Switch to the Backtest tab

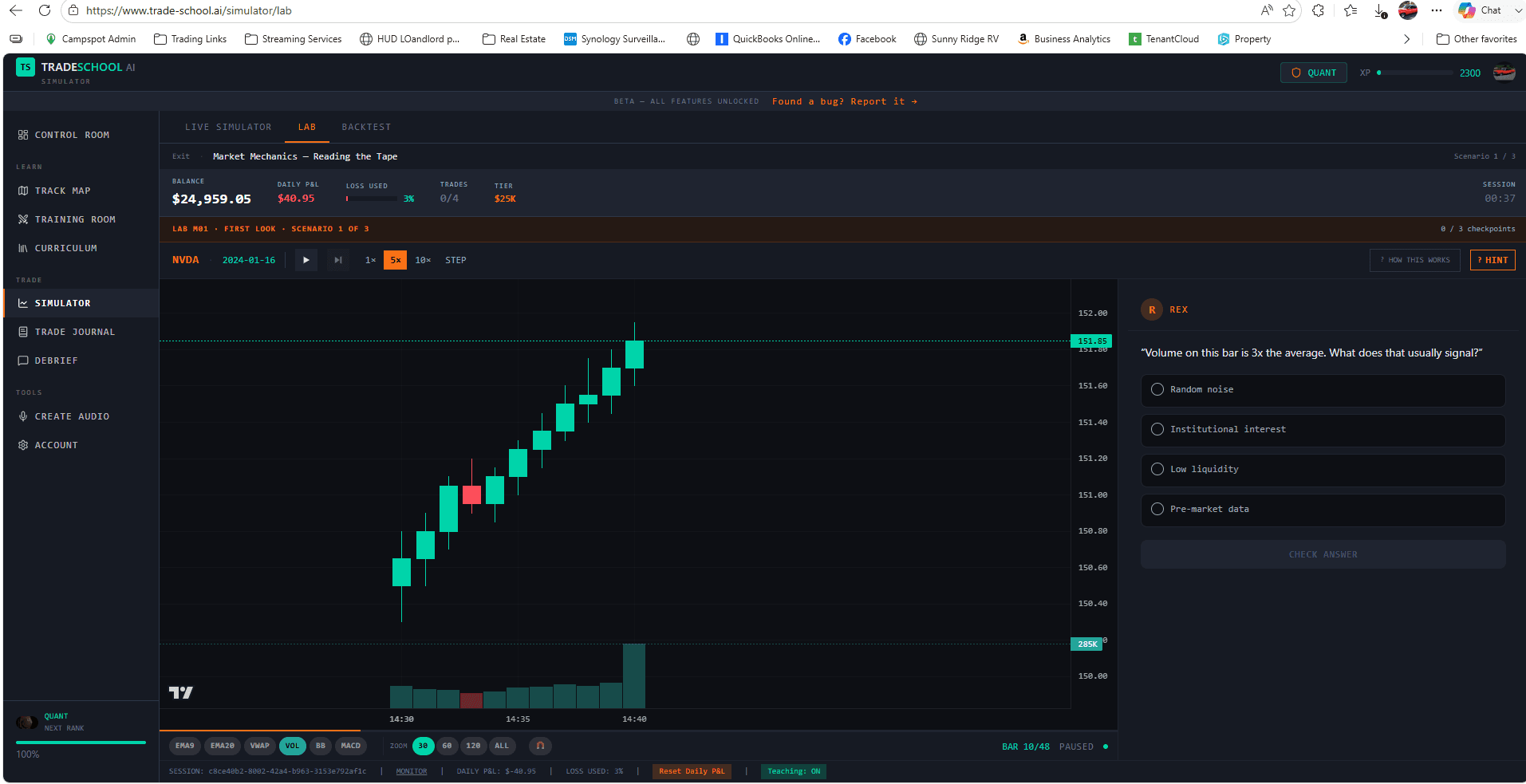tap(366, 127)
